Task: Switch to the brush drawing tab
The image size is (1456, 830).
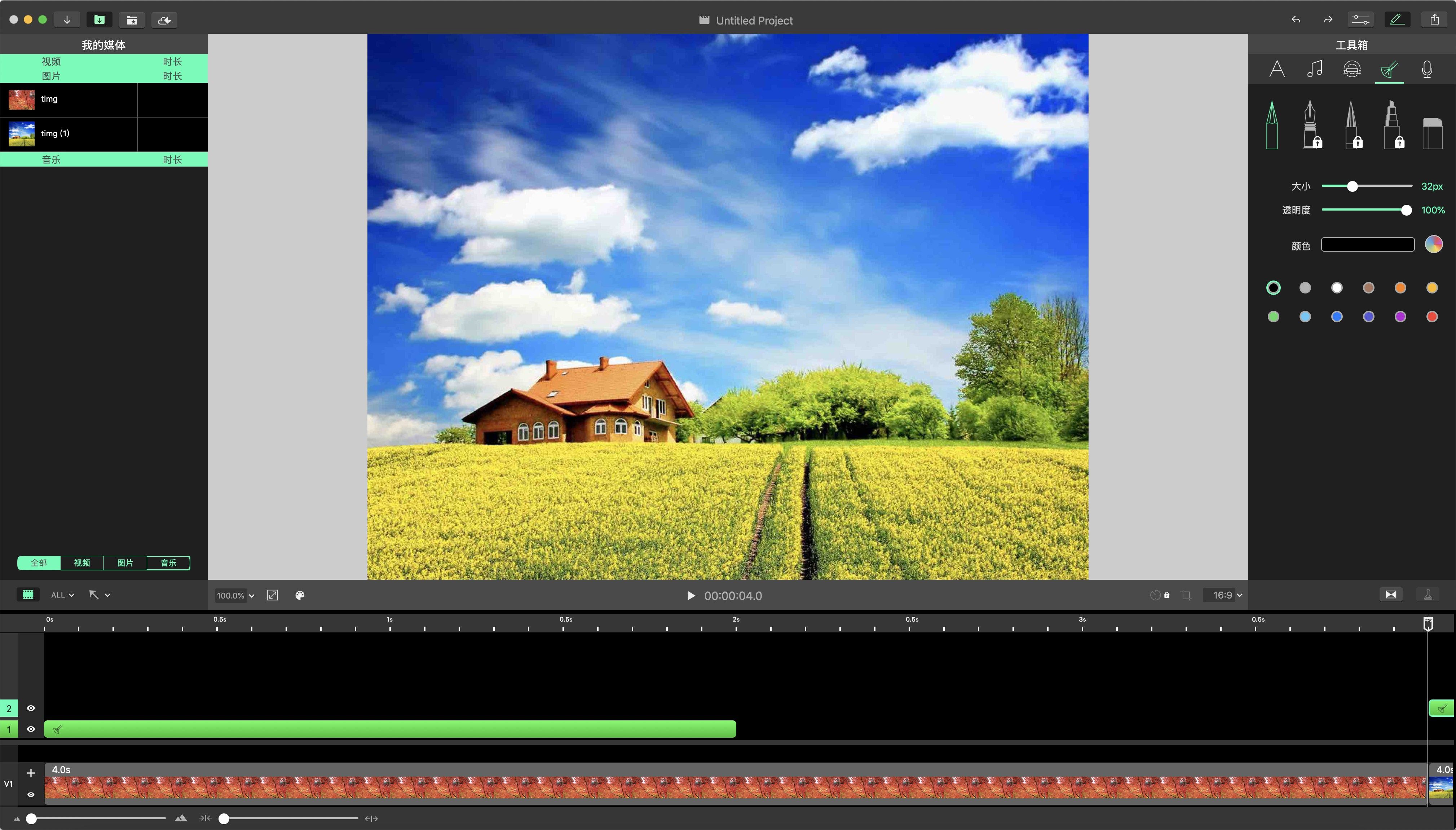Action: [1389, 70]
